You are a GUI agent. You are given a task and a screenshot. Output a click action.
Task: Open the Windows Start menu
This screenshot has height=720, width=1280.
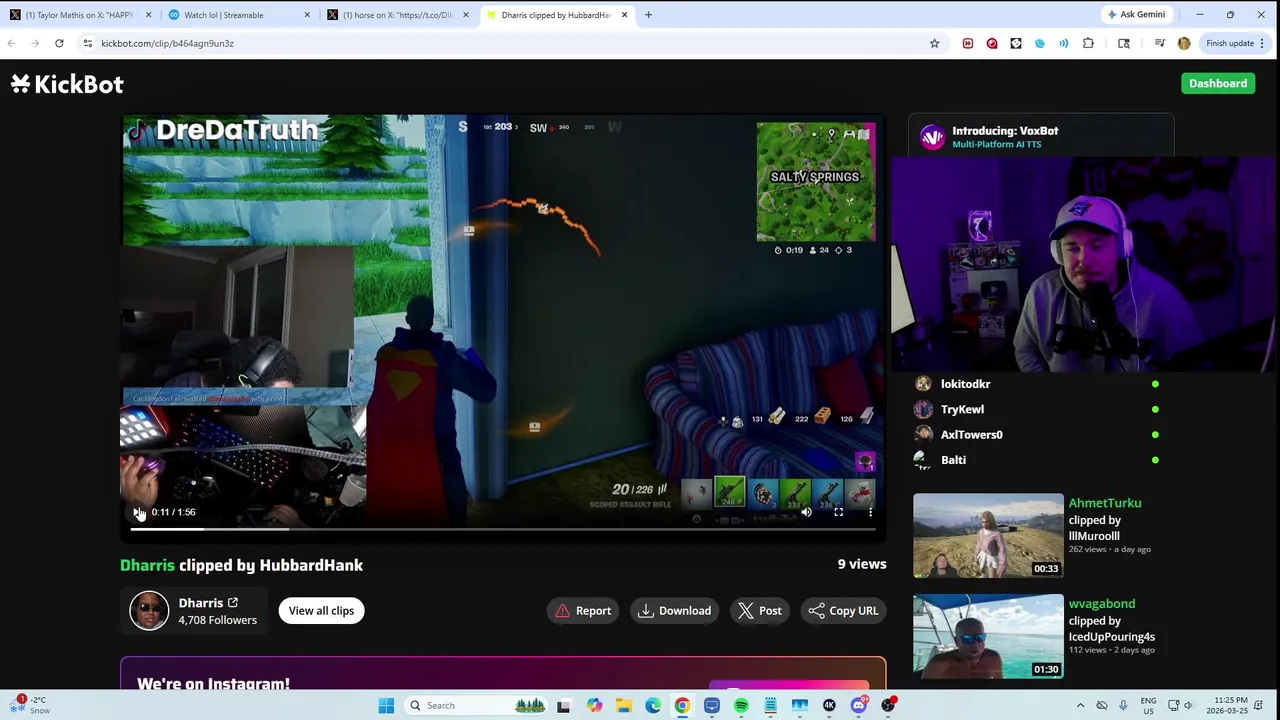coord(386,705)
